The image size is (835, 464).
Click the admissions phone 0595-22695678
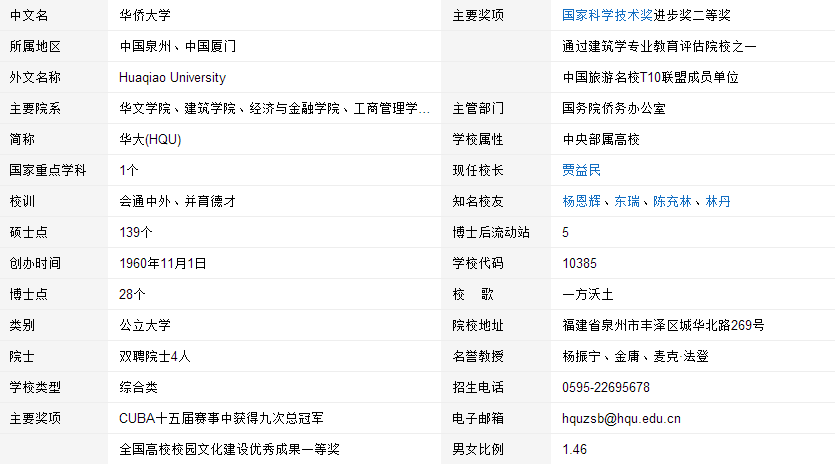click(x=606, y=387)
